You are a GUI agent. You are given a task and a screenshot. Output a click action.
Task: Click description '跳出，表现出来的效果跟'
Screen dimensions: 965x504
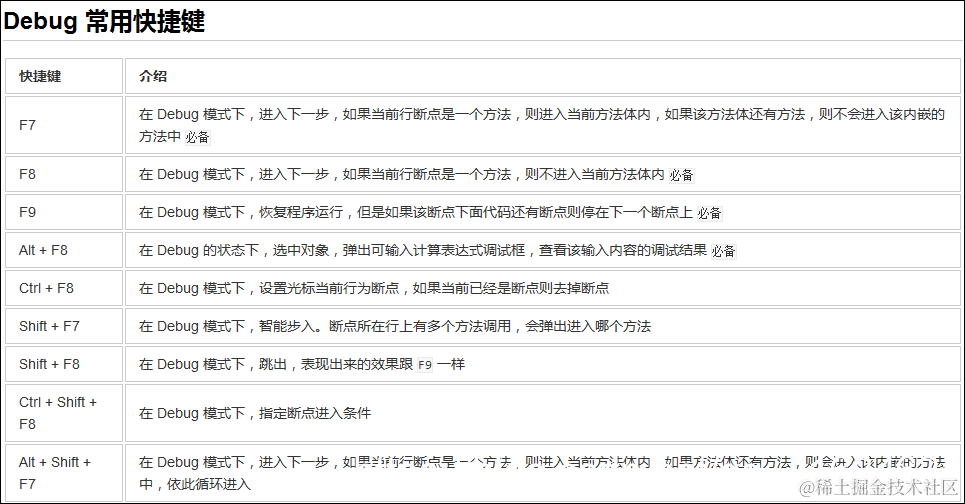335,364
